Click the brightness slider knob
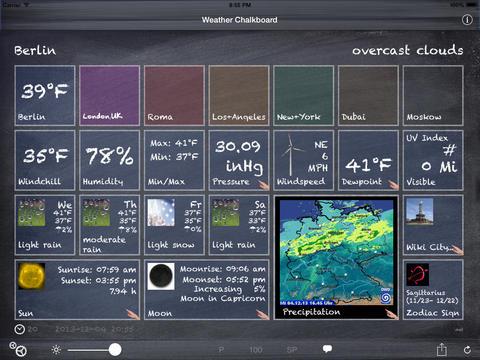480x360 pixels. pyautogui.click(x=115, y=350)
